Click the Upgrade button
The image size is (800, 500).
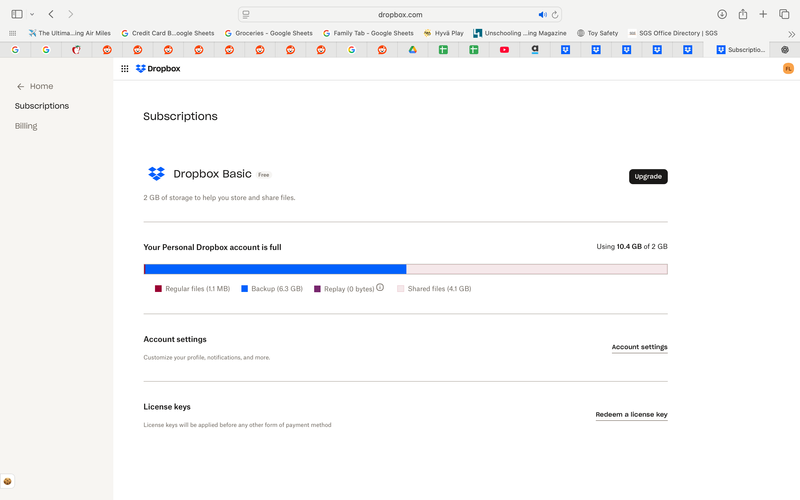tap(648, 177)
